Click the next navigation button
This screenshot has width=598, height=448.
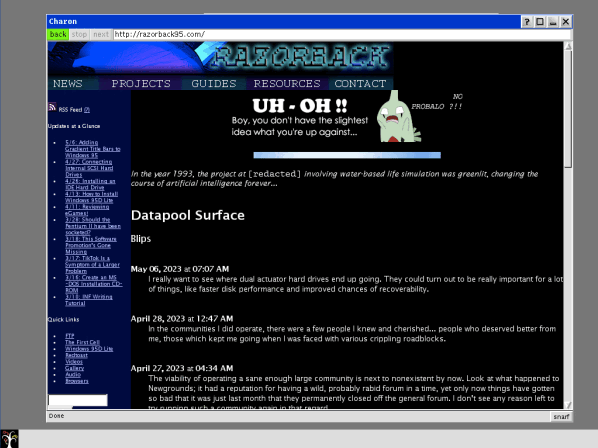tap(101, 34)
